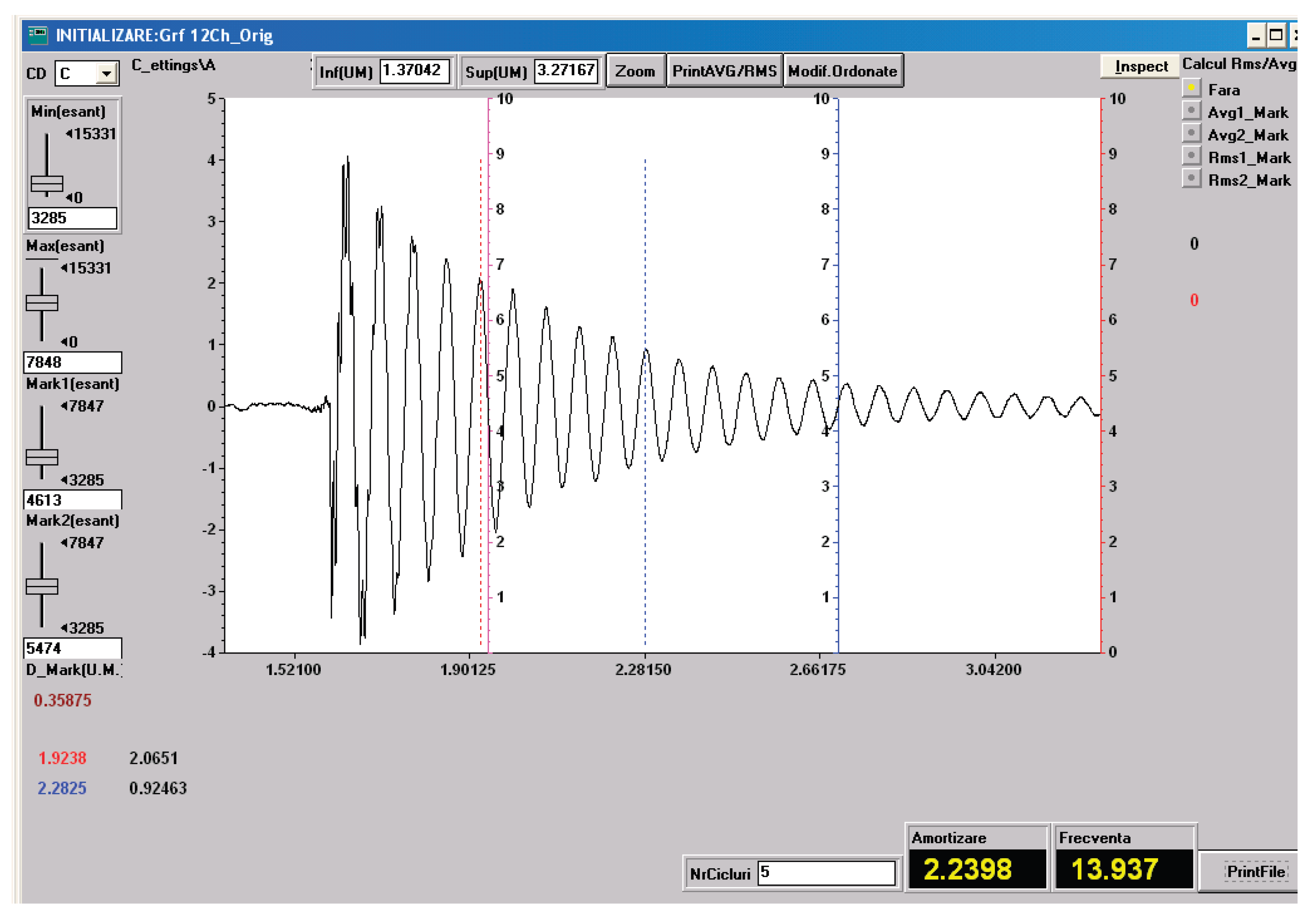Click the PrintFile button
The width and height of the screenshot is (1316, 922).
[x=1256, y=871]
